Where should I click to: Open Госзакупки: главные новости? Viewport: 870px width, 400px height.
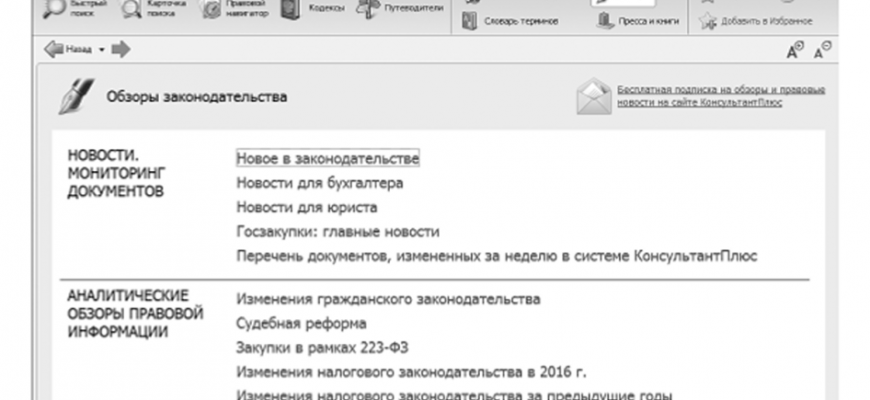point(338,232)
